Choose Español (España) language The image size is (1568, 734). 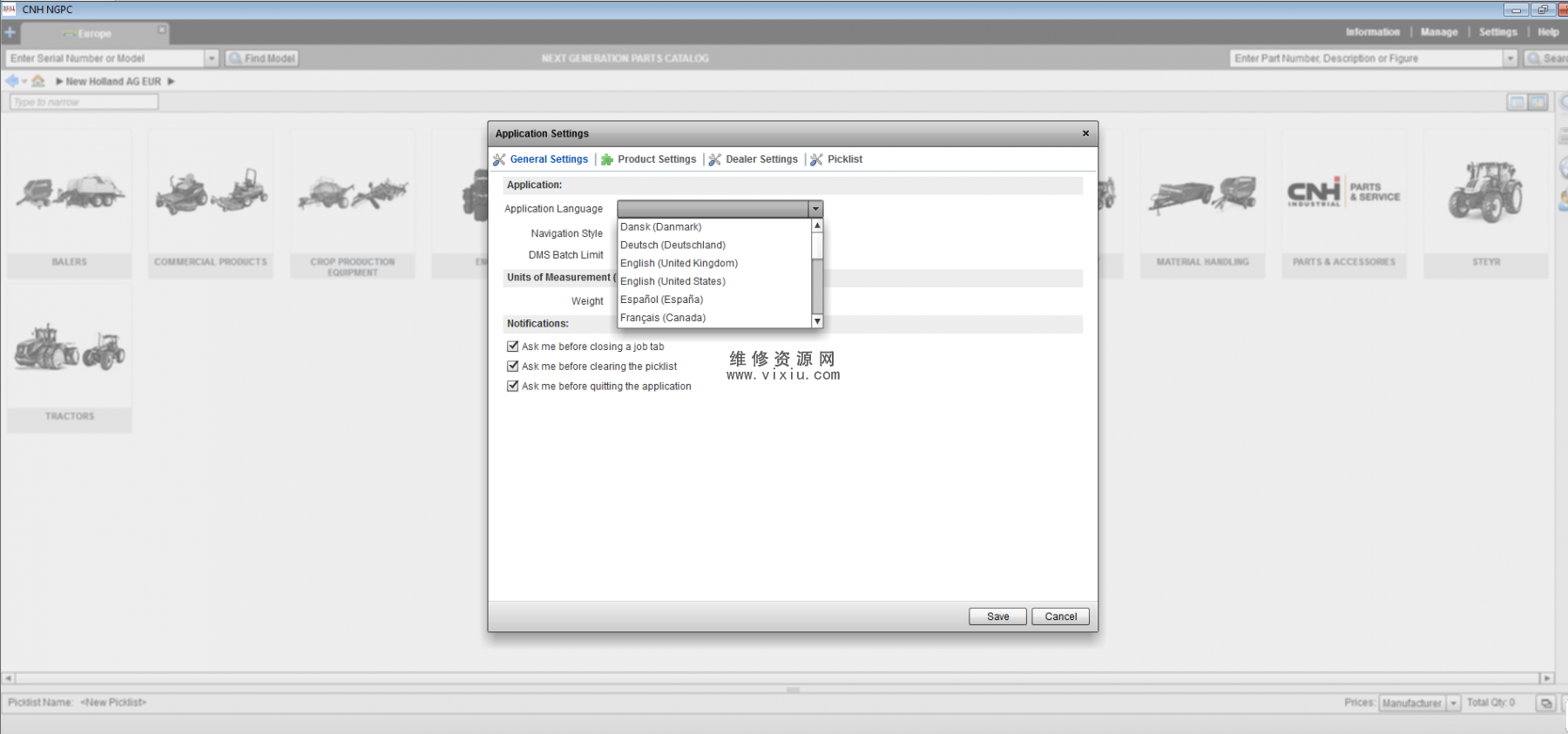point(714,300)
